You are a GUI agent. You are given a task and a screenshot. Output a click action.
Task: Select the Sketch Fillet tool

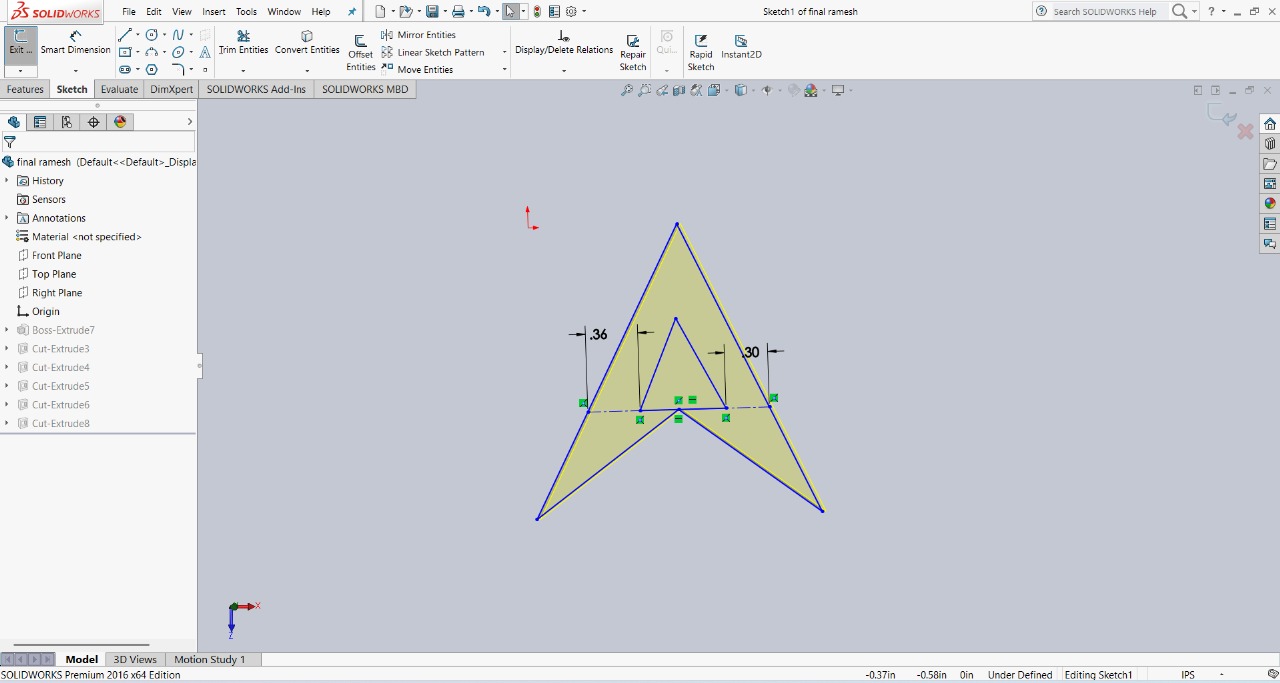pos(178,70)
